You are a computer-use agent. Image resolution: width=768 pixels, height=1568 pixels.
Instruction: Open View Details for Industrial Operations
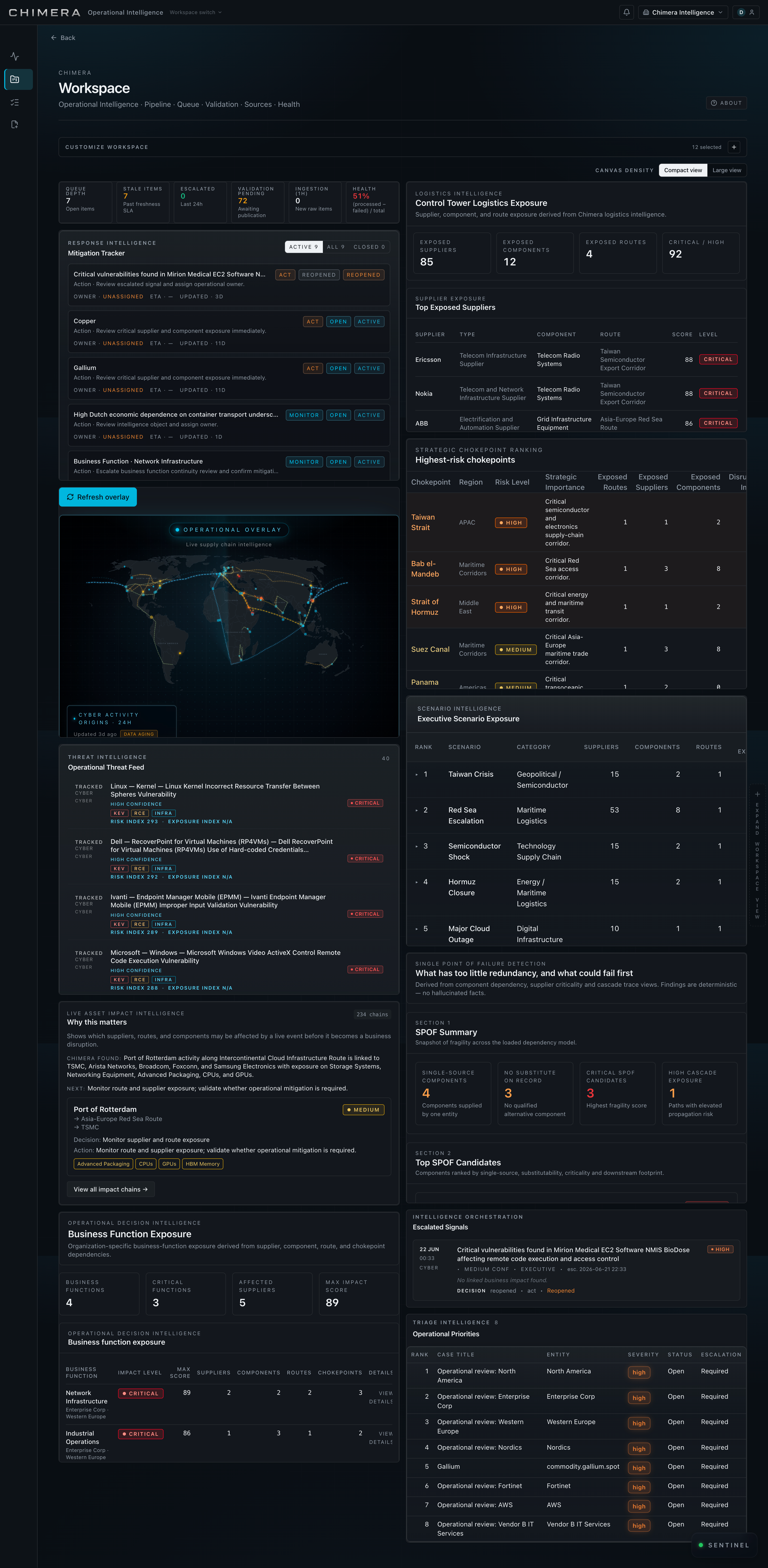coord(380,1438)
